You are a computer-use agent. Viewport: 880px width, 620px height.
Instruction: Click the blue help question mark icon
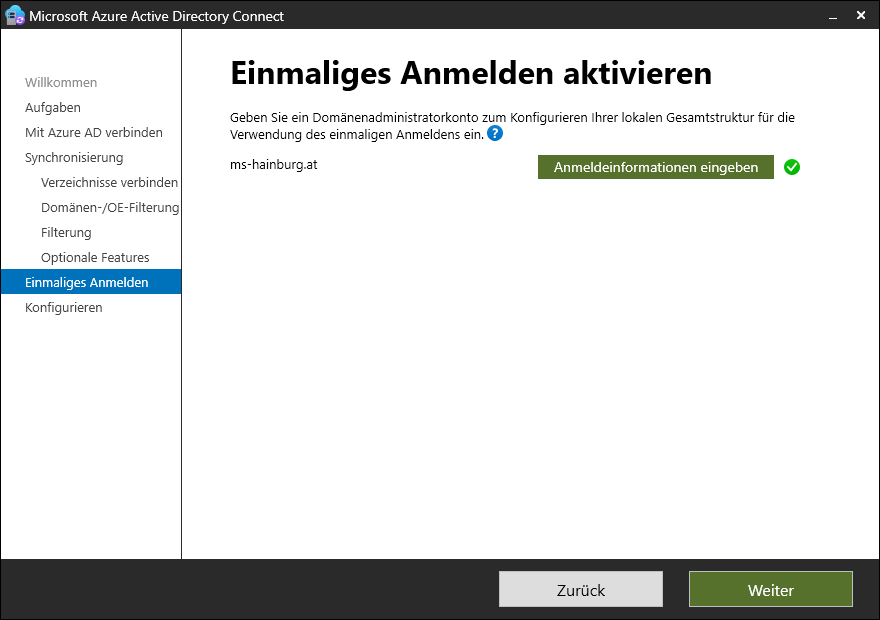495,133
